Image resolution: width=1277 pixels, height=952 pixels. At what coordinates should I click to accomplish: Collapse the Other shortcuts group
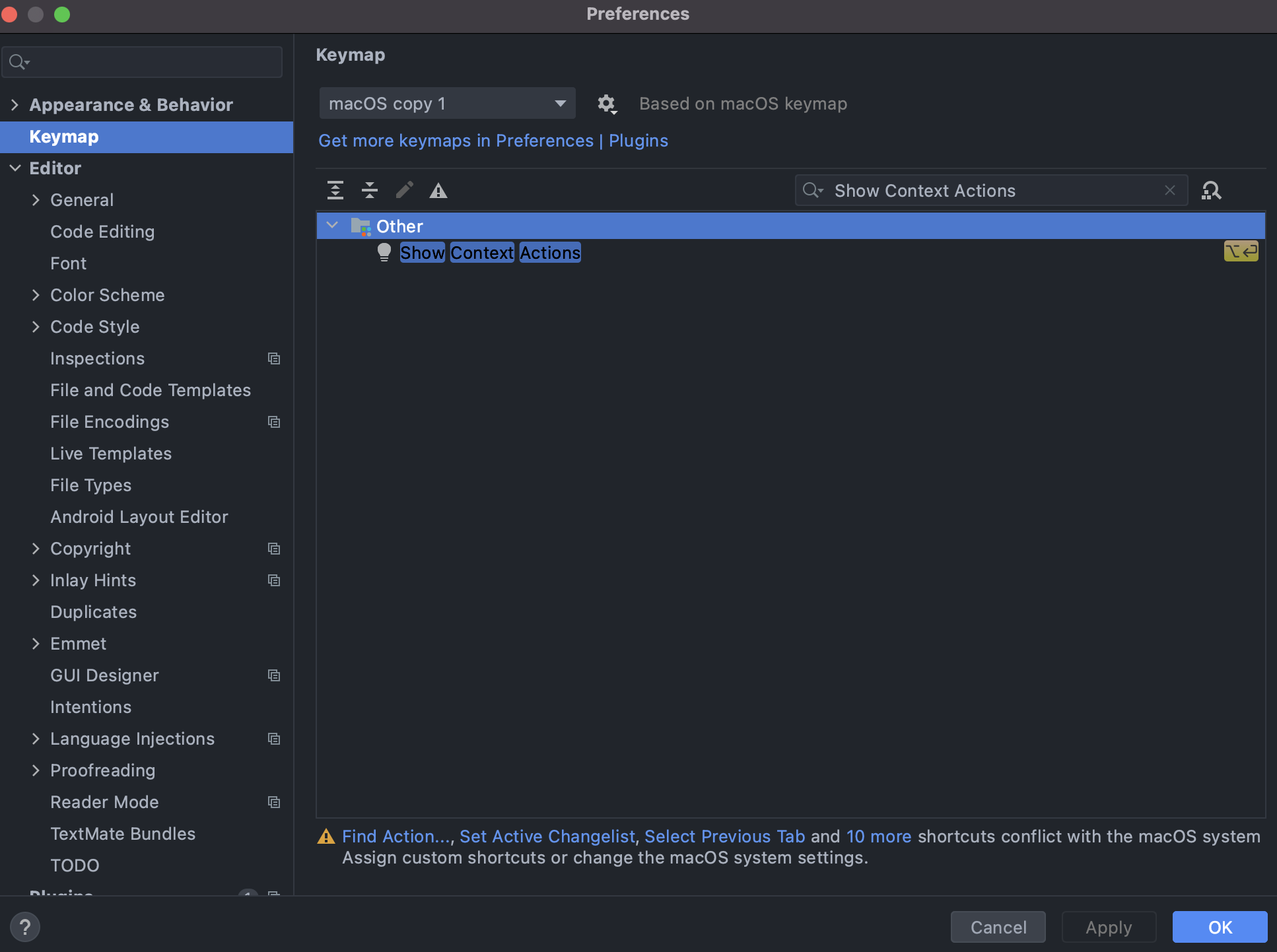click(x=332, y=225)
